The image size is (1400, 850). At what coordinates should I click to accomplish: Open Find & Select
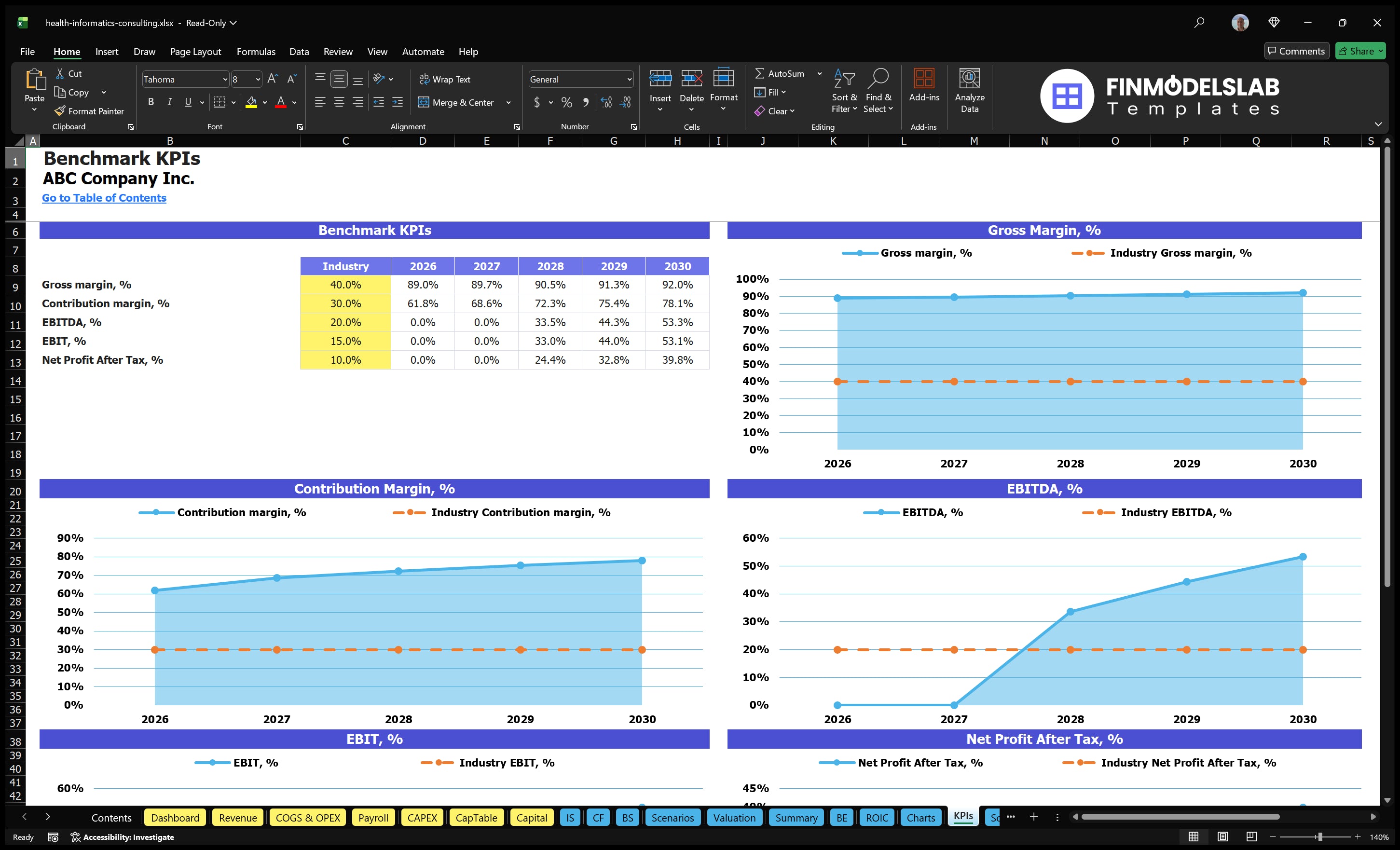coord(878,90)
